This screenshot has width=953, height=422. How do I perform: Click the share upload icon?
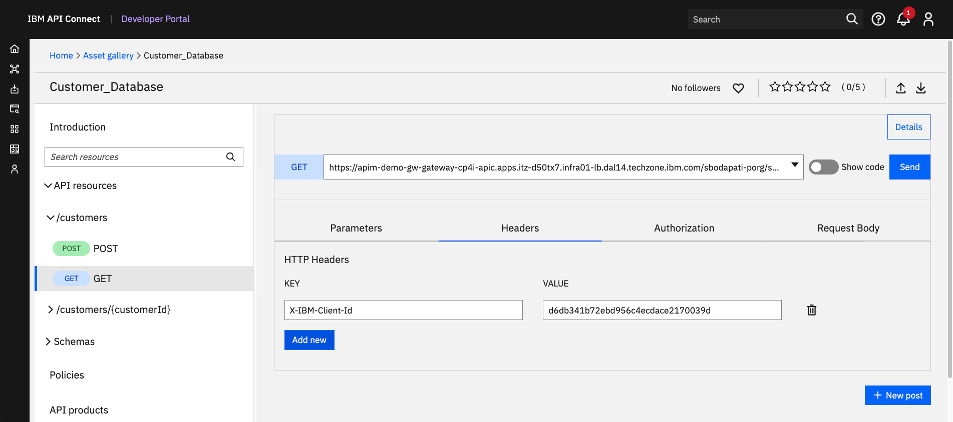click(901, 88)
